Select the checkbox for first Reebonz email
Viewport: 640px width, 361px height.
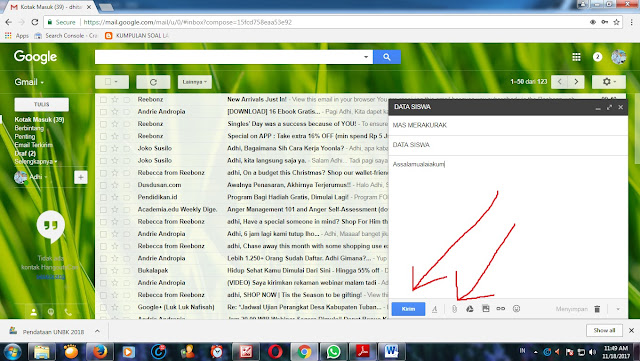point(103,100)
